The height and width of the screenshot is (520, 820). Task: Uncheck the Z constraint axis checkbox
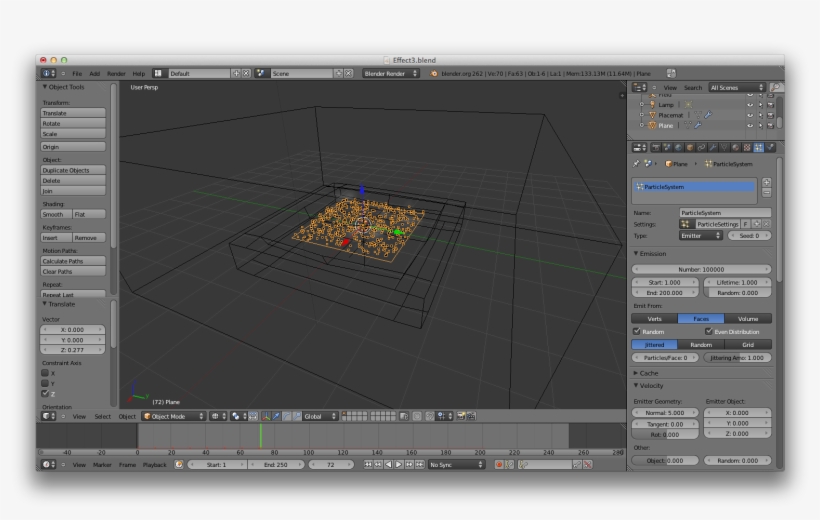[x=45, y=393]
